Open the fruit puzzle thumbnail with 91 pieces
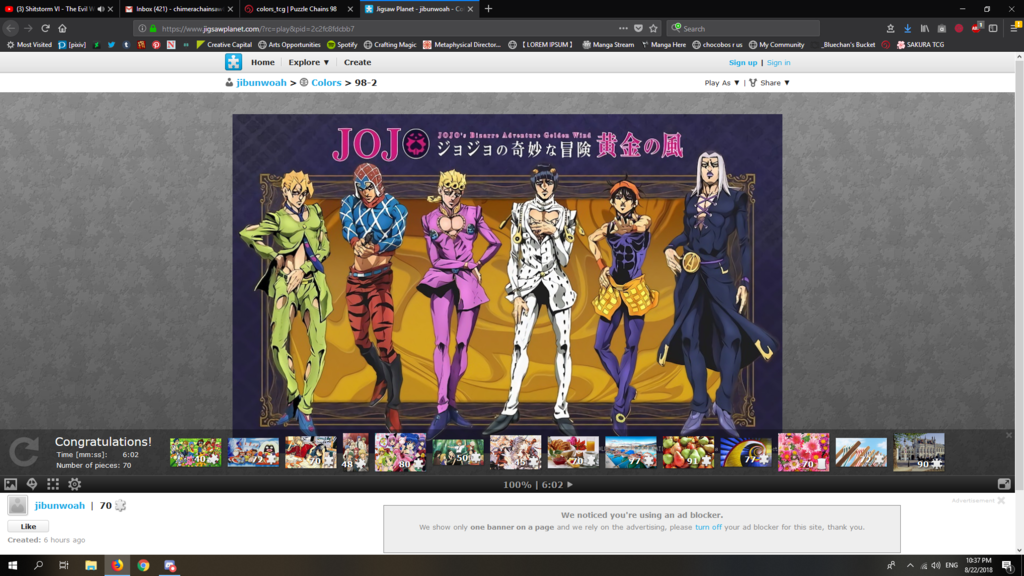The width and height of the screenshot is (1024, 576). [688, 452]
